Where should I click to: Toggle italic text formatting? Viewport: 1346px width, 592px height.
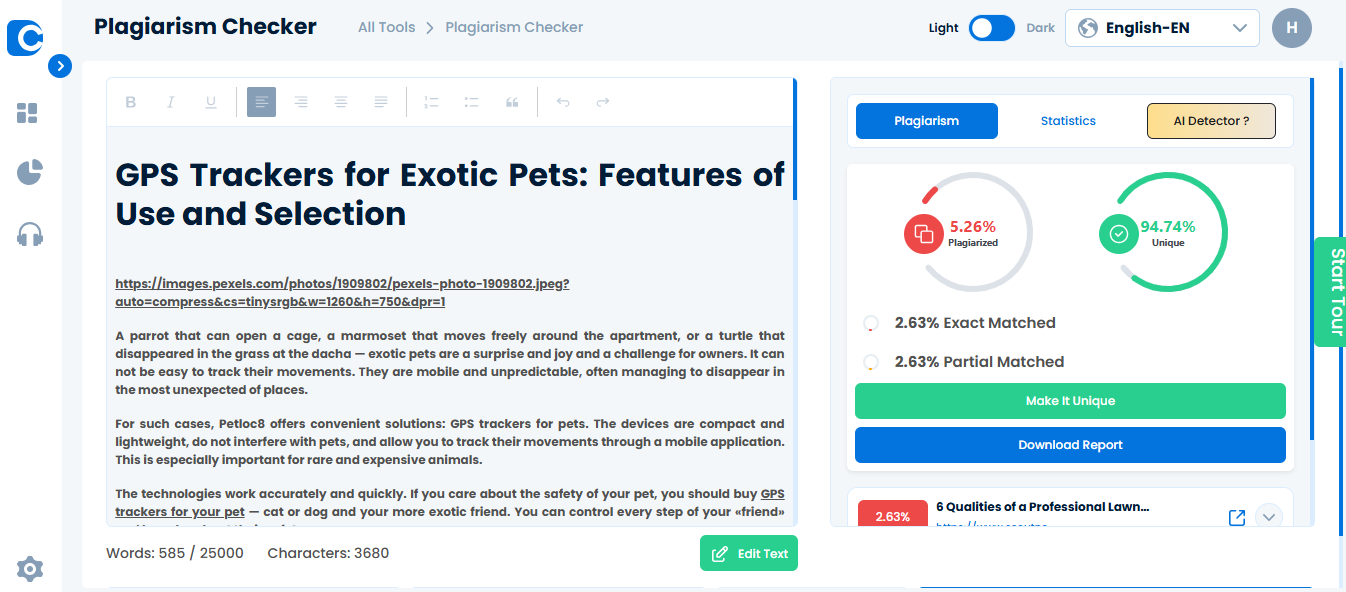coord(170,102)
